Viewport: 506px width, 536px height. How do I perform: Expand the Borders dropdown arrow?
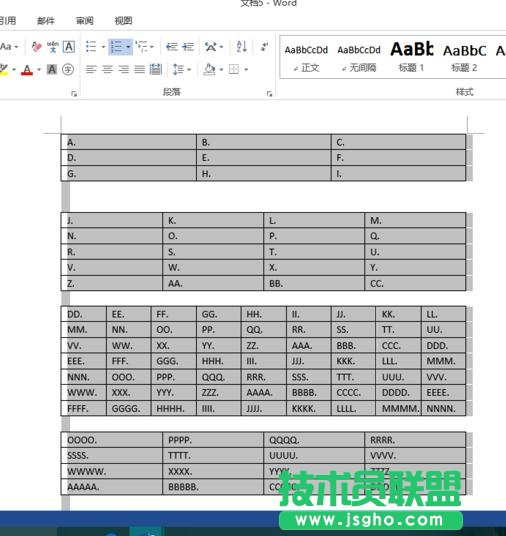pos(246,70)
